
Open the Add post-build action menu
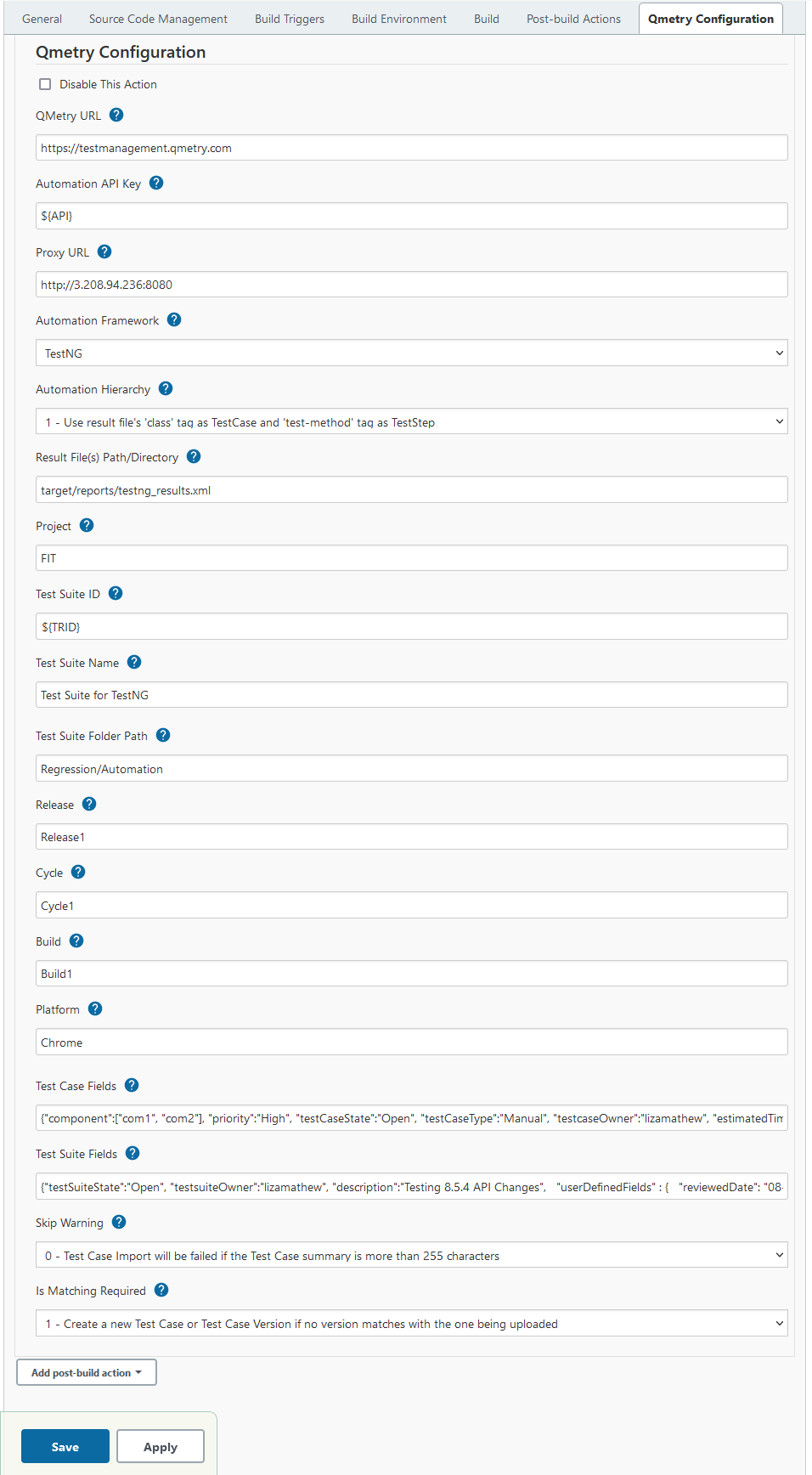point(87,1372)
